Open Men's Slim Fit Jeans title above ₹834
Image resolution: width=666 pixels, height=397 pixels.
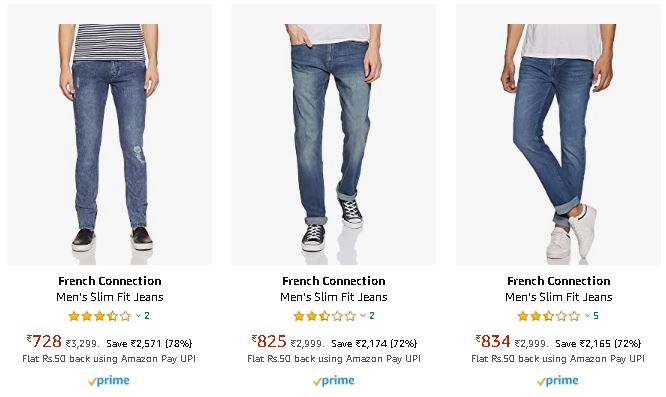(x=559, y=297)
